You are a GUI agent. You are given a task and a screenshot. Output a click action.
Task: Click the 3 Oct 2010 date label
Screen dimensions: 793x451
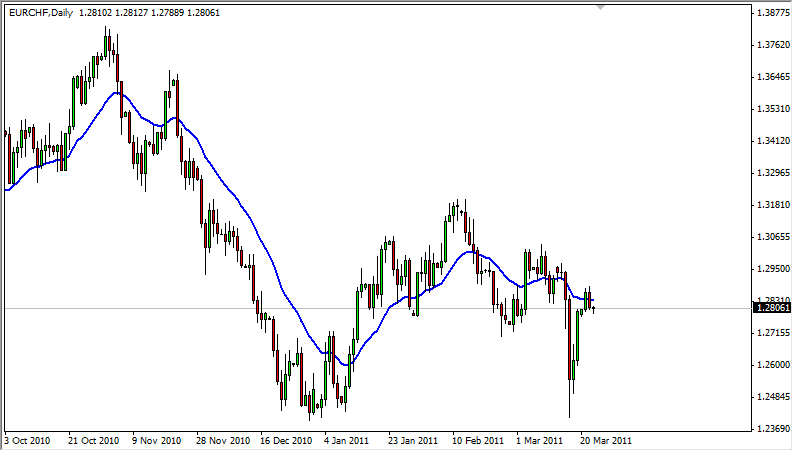(x=27, y=441)
